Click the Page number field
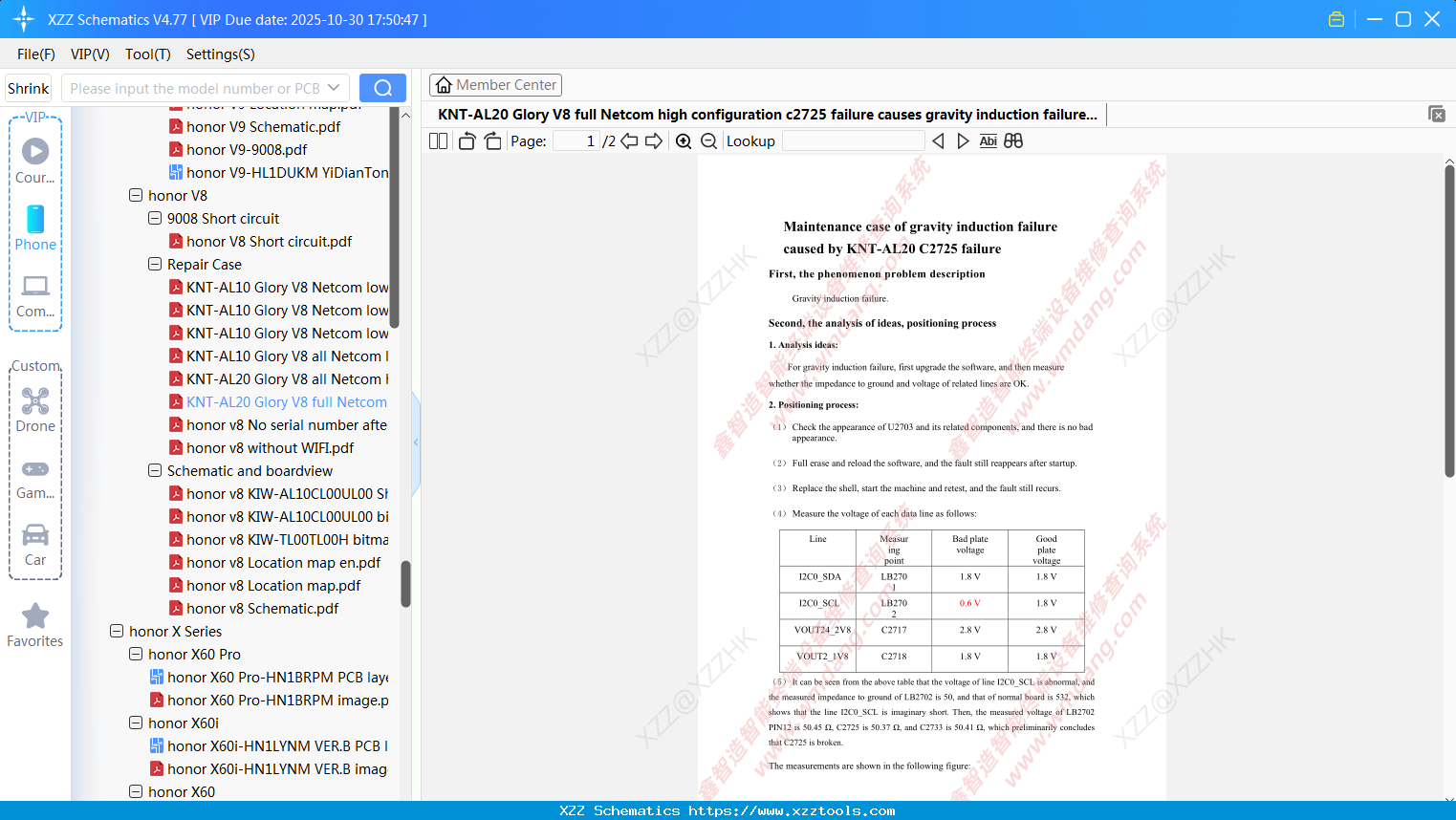The width and height of the screenshot is (1456, 820). point(576,140)
